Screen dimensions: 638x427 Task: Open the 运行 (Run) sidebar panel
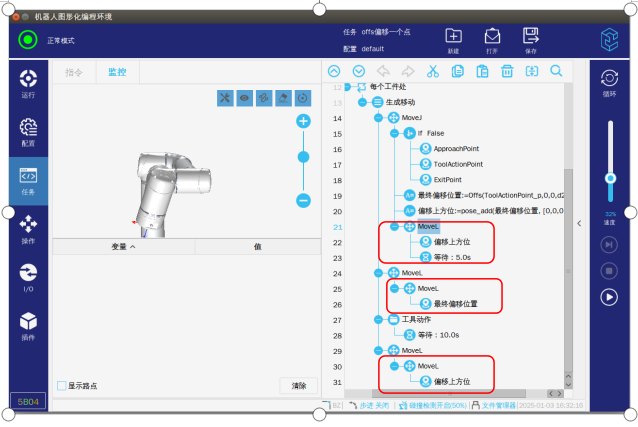[28, 83]
